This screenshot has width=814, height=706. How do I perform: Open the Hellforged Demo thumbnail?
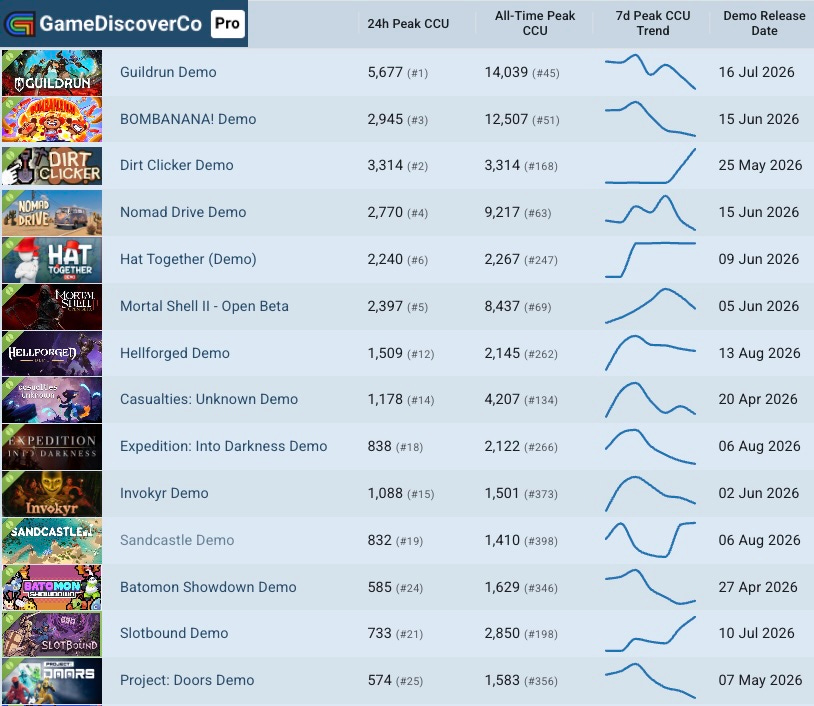(52, 354)
